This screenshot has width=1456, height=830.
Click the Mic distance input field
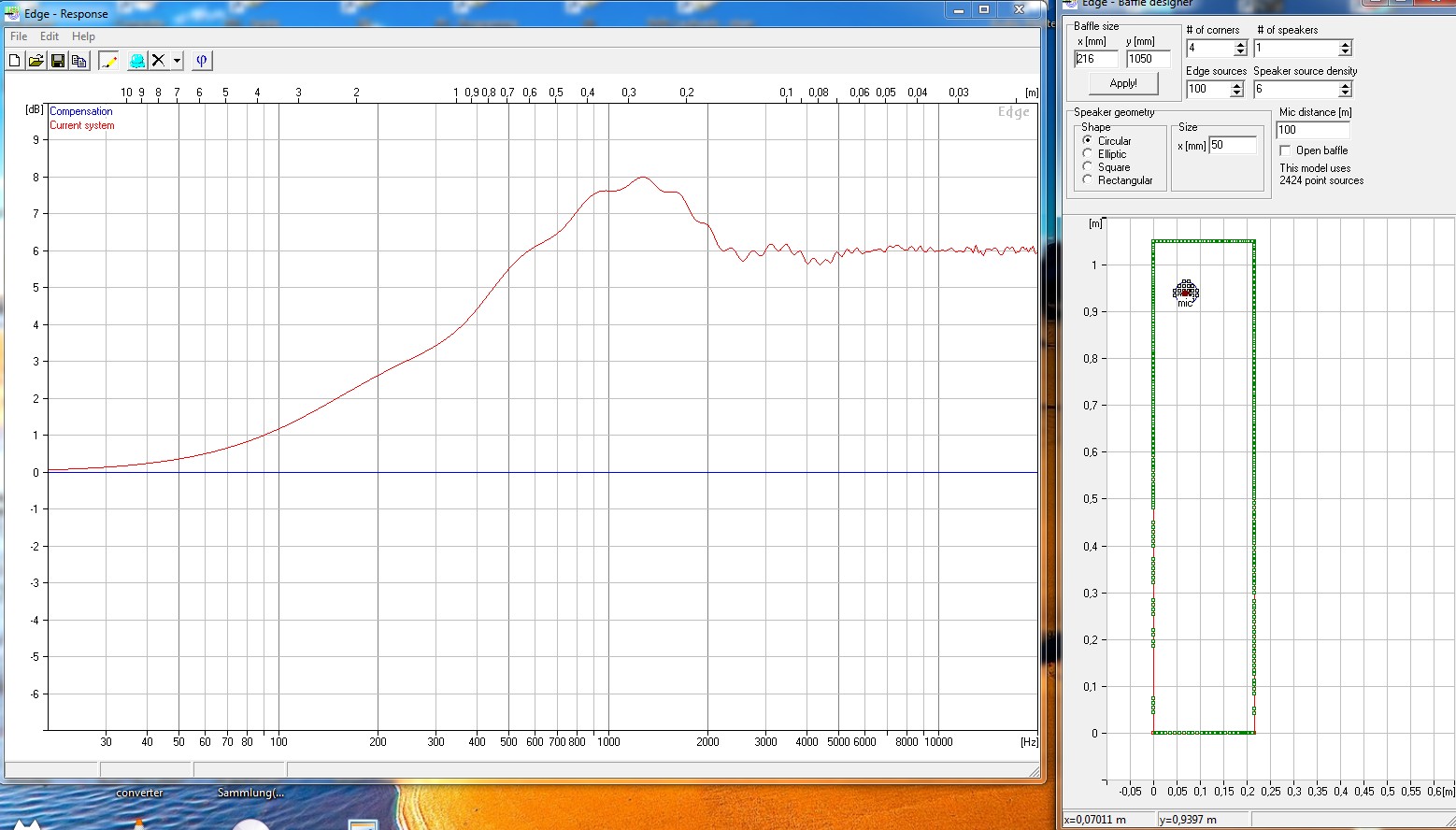1312,130
